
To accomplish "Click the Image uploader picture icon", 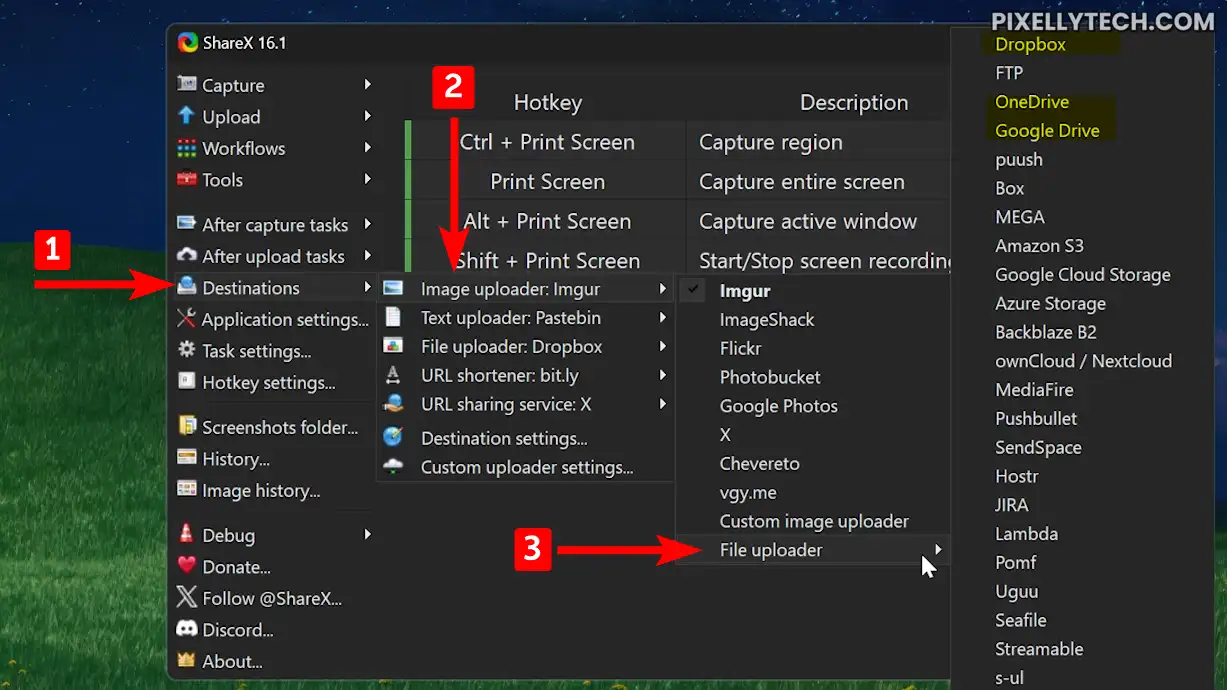I will click(393, 289).
